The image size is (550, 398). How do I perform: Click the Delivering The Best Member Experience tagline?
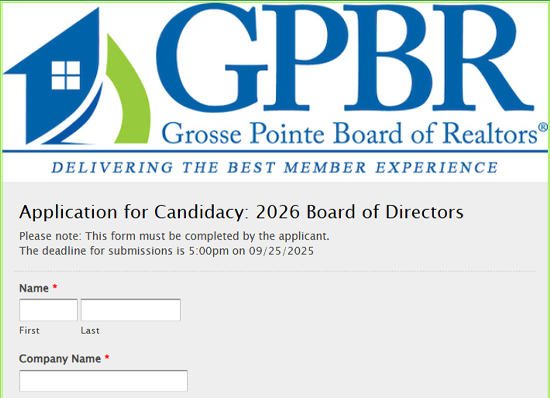[x=275, y=167]
